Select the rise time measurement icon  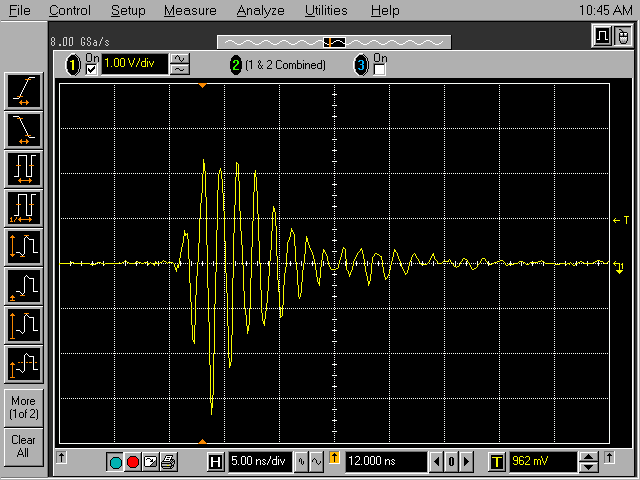(x=24, y=91)
